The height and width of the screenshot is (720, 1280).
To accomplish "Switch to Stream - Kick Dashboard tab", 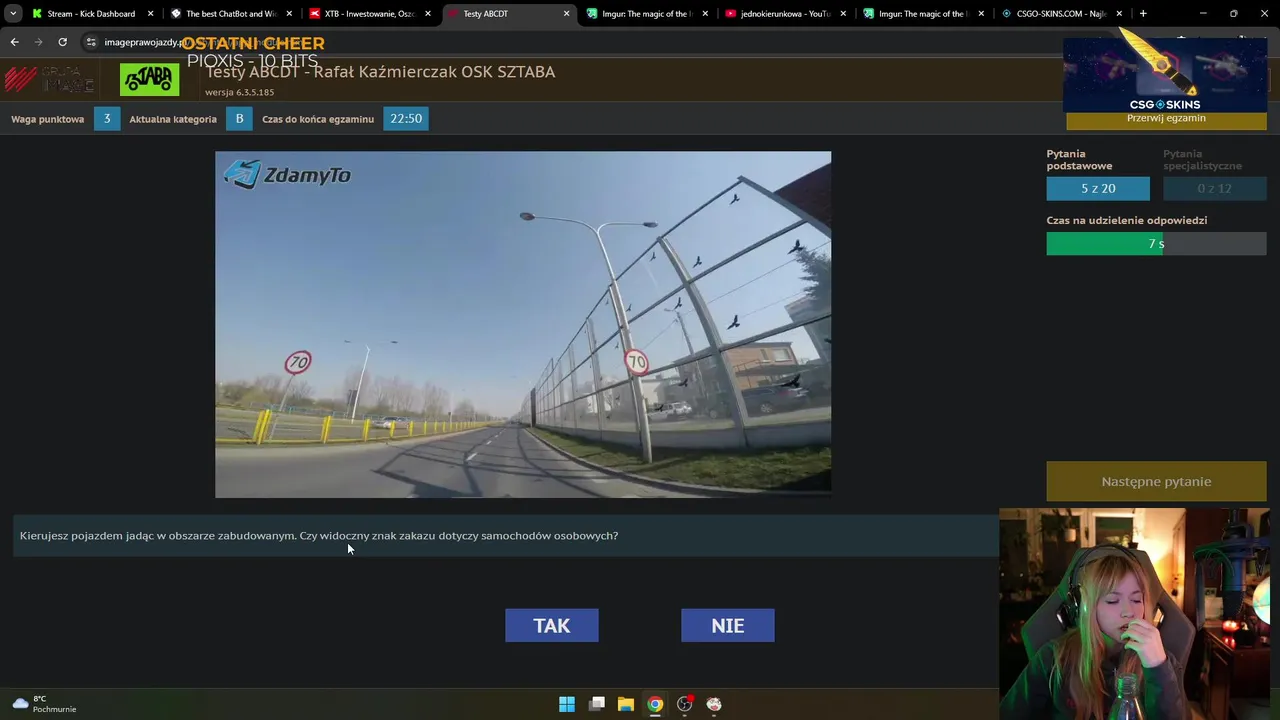I will pyautogui.click(x=90, y=14).
